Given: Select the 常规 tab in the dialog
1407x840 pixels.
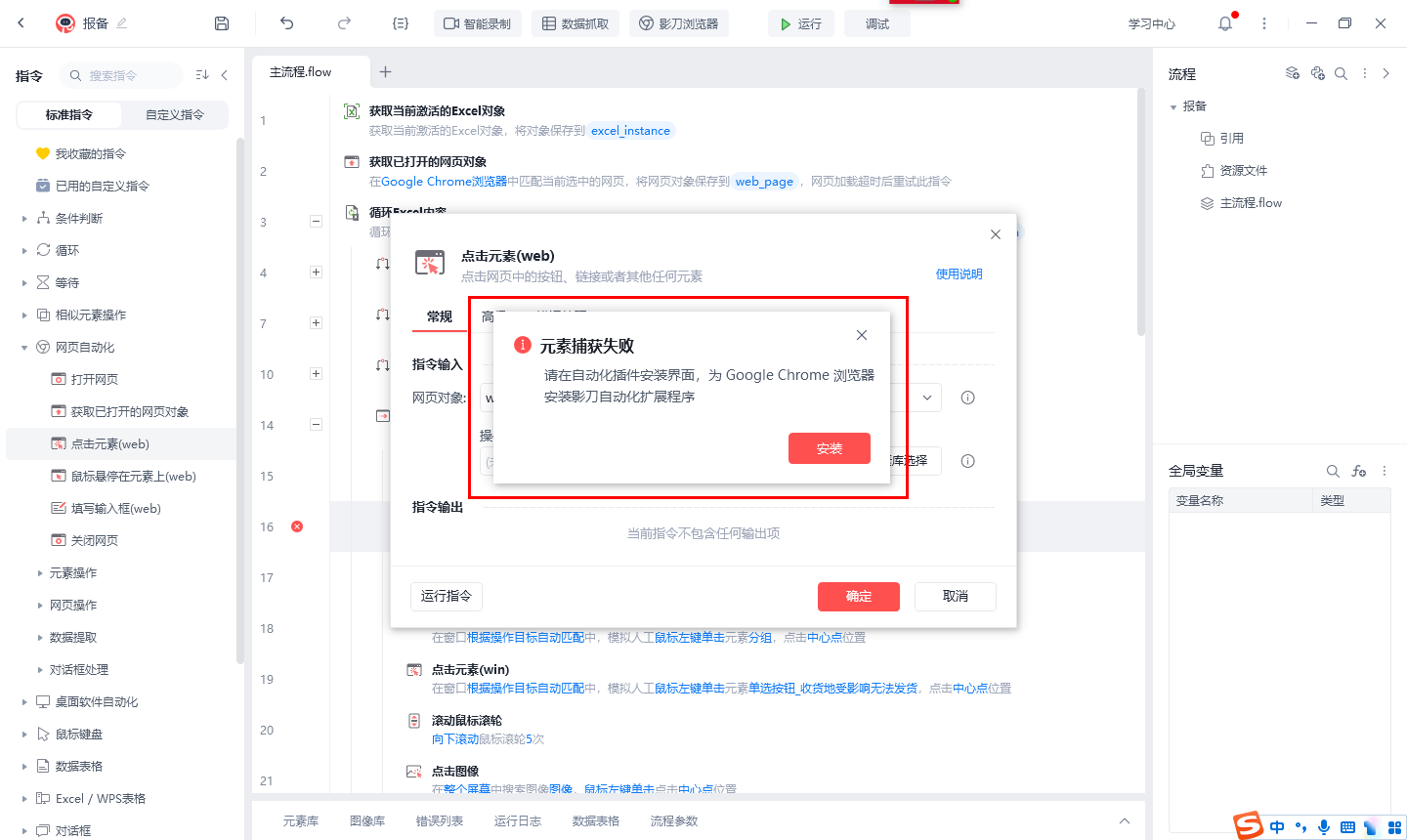Looking at the screenshot, I should pyautogui.click(x=440, y=316).
